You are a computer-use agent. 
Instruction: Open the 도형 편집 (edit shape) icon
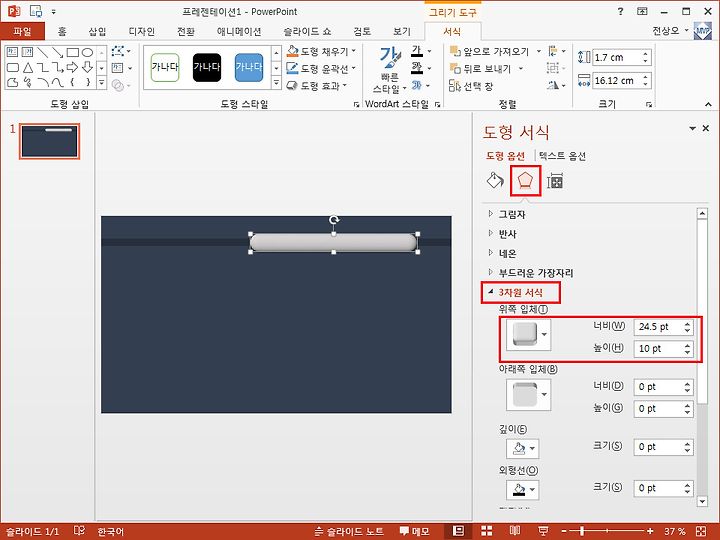(x=121, y=51)
